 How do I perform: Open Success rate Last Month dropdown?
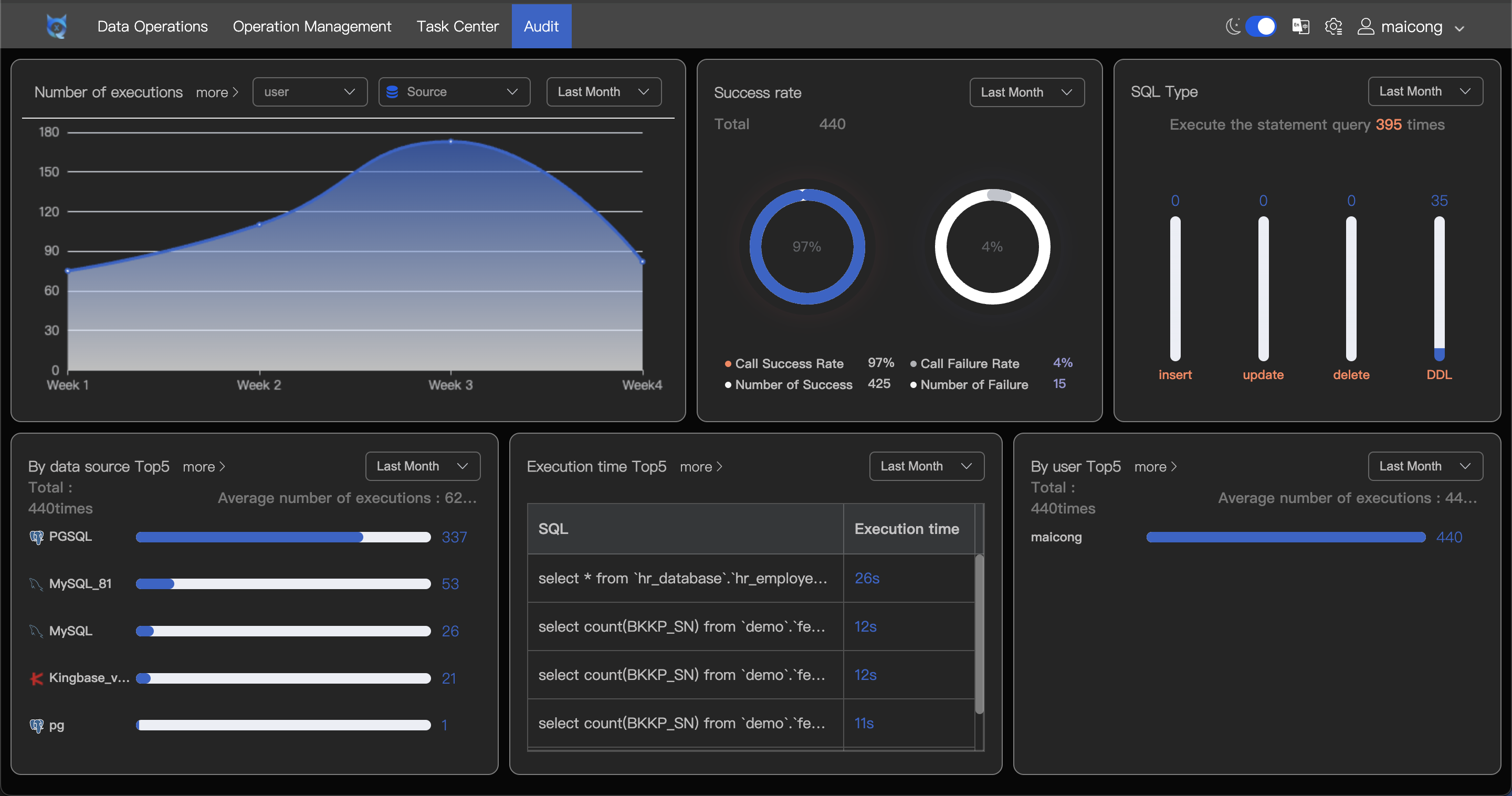1026,93
